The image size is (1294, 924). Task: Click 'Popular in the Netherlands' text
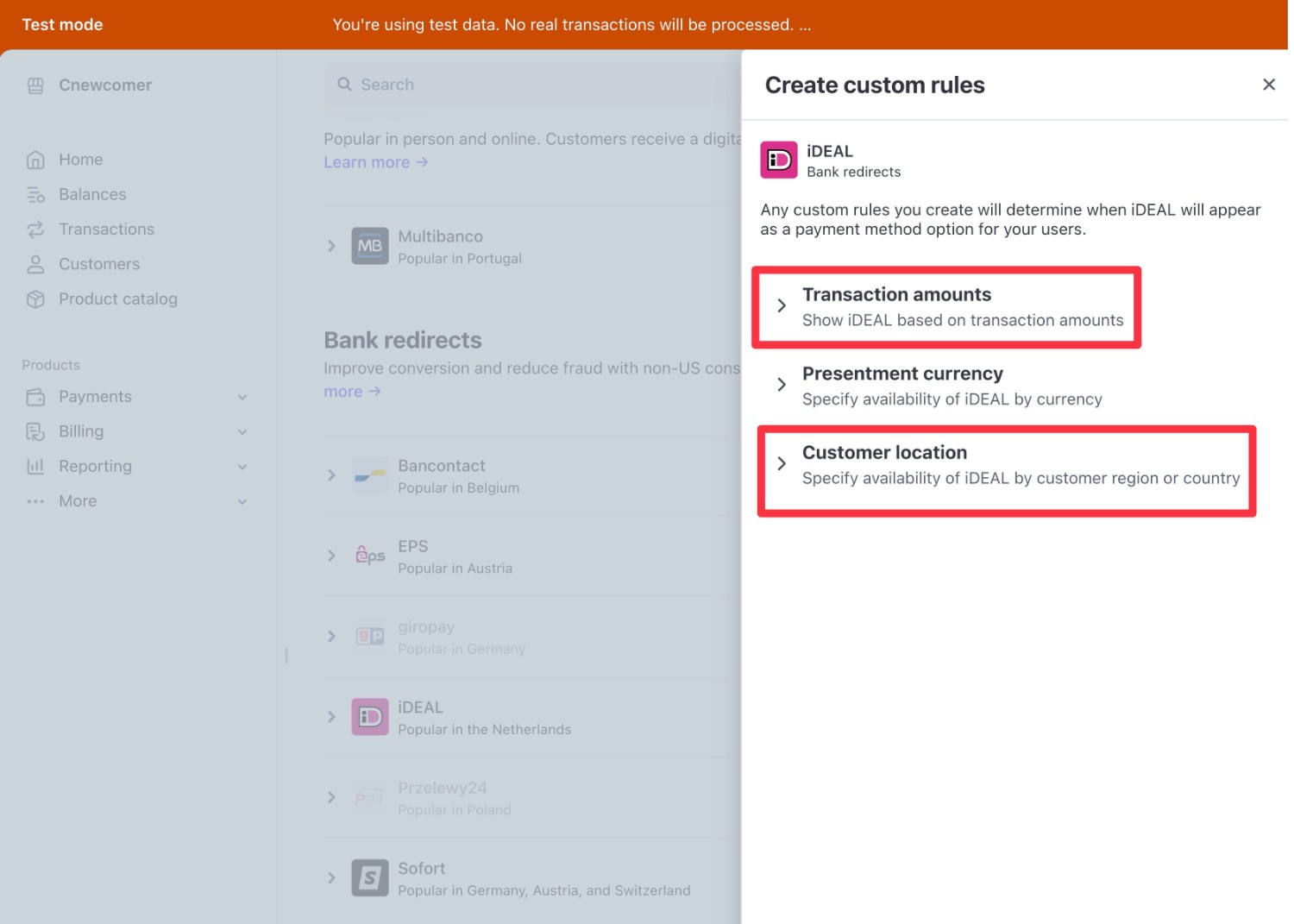485,730
